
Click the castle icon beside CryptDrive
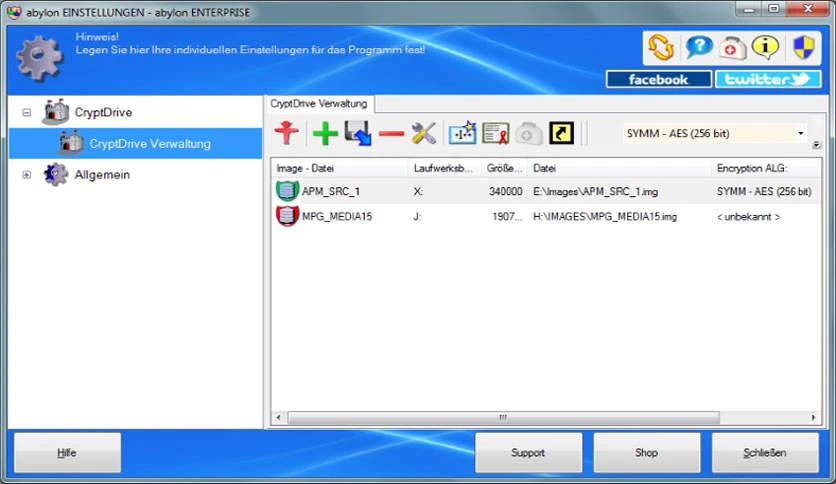pyautogui.click(x=56, y=112)
